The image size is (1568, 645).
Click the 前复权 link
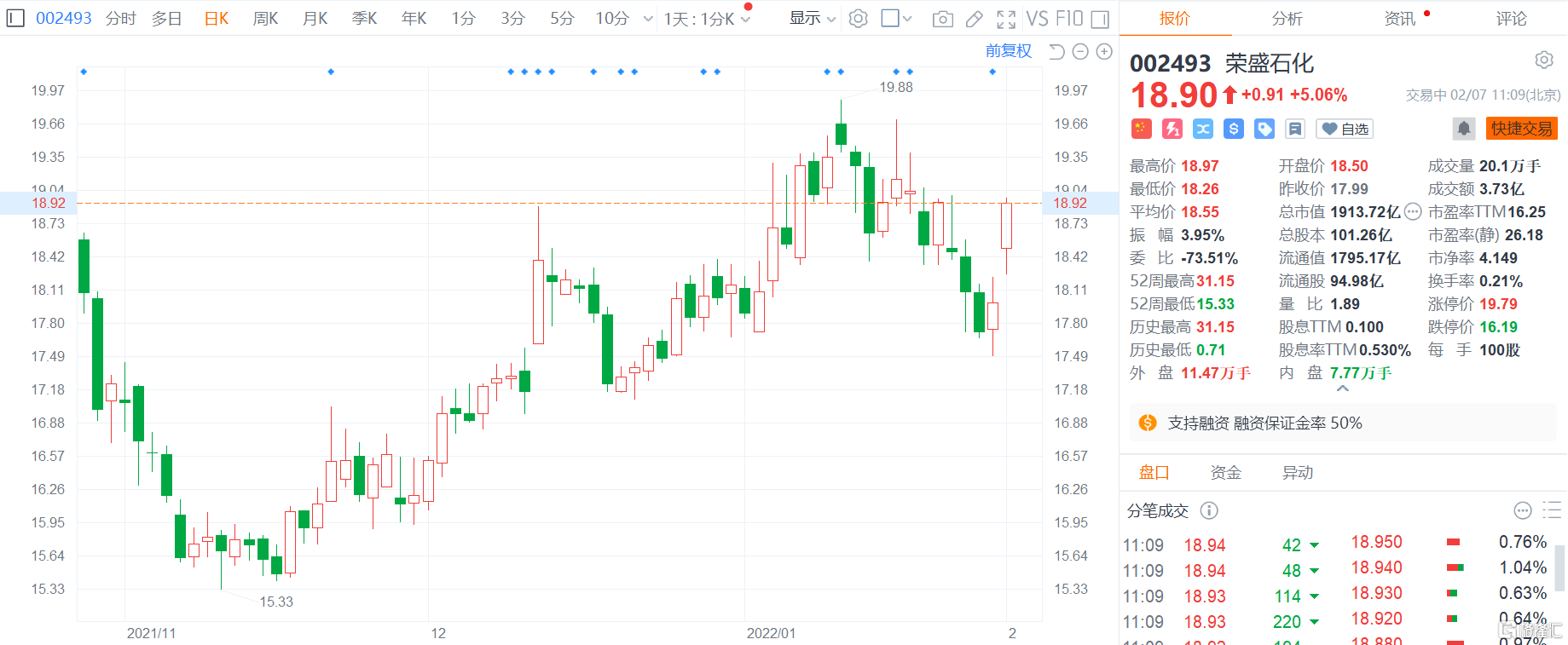[1008, 51]
